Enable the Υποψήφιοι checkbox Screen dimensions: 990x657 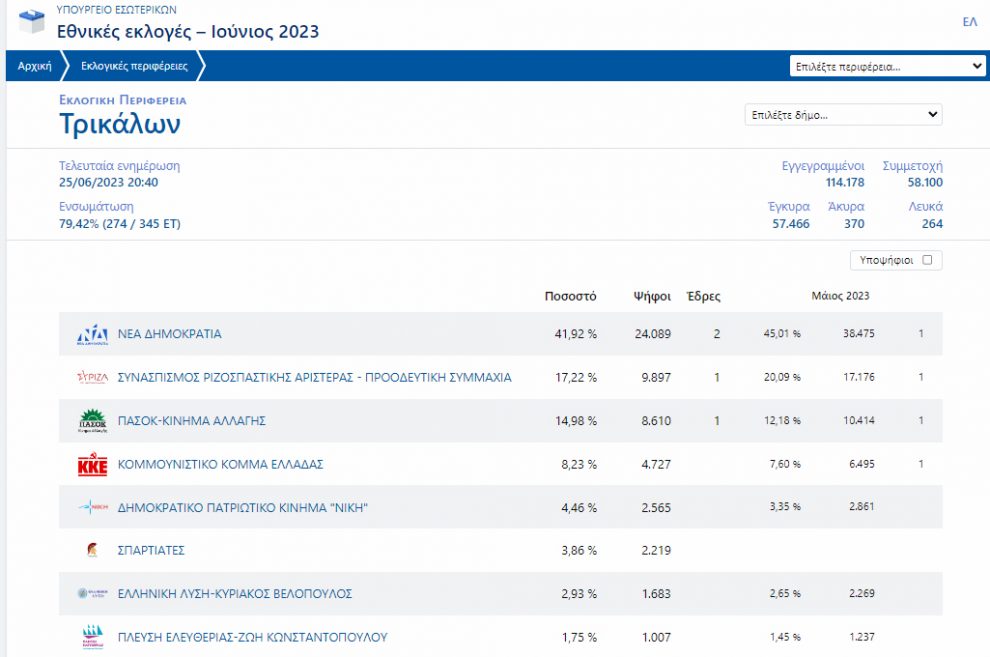point(927,260)
